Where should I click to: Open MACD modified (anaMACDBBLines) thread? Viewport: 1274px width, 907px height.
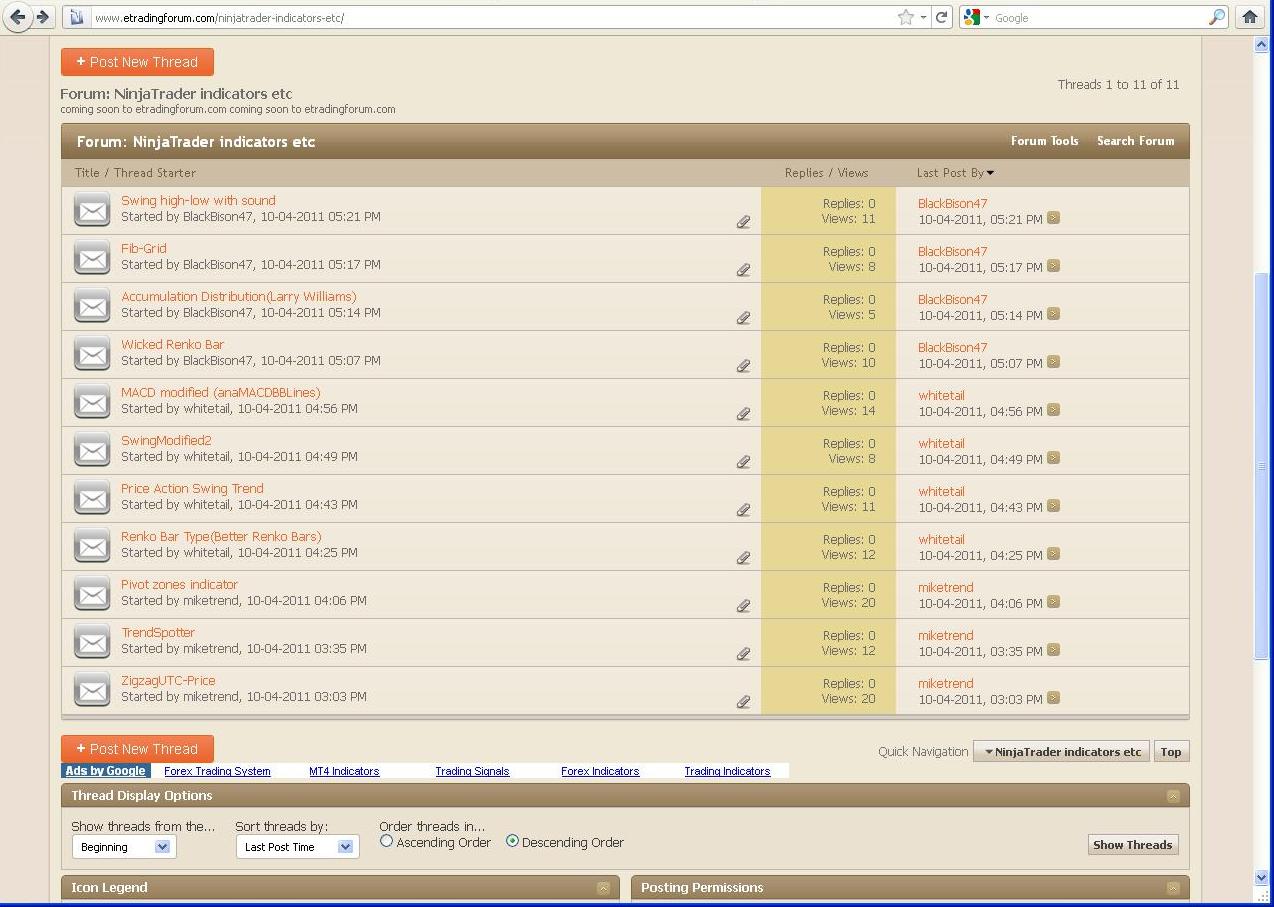click(x=221, y=392)
